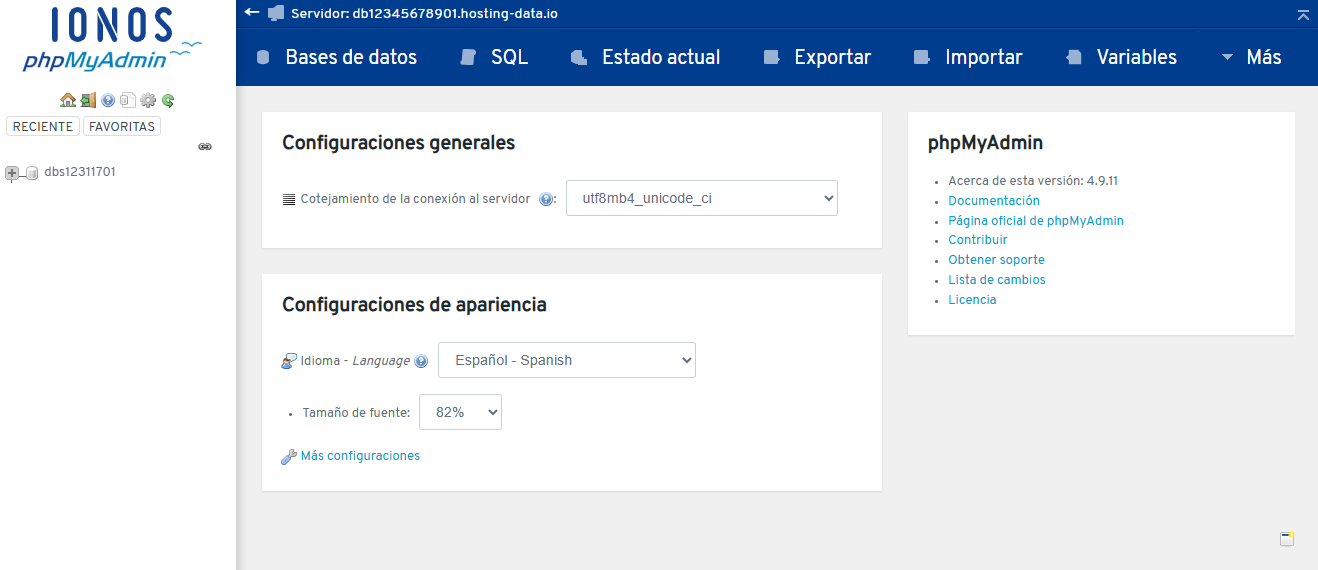Reload navigation panel with green refresh icon

(x=168, y=100)
